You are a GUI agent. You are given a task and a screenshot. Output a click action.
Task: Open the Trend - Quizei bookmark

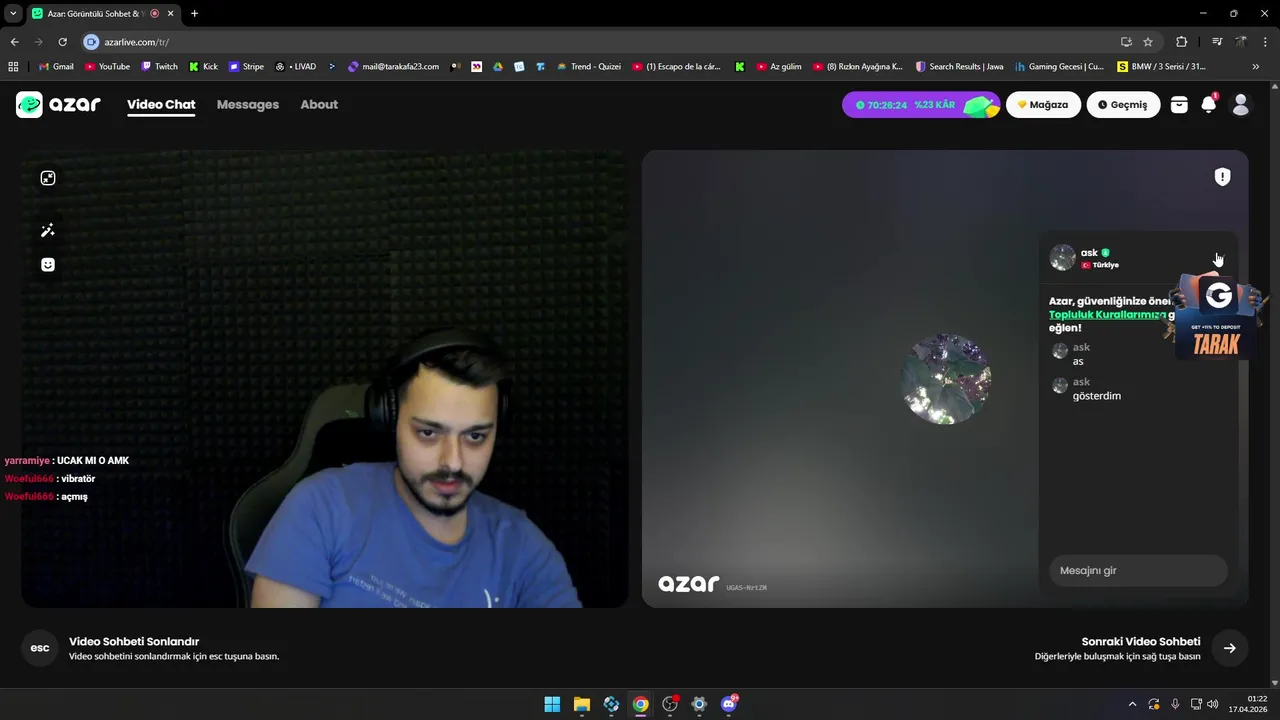click(588, 67)
